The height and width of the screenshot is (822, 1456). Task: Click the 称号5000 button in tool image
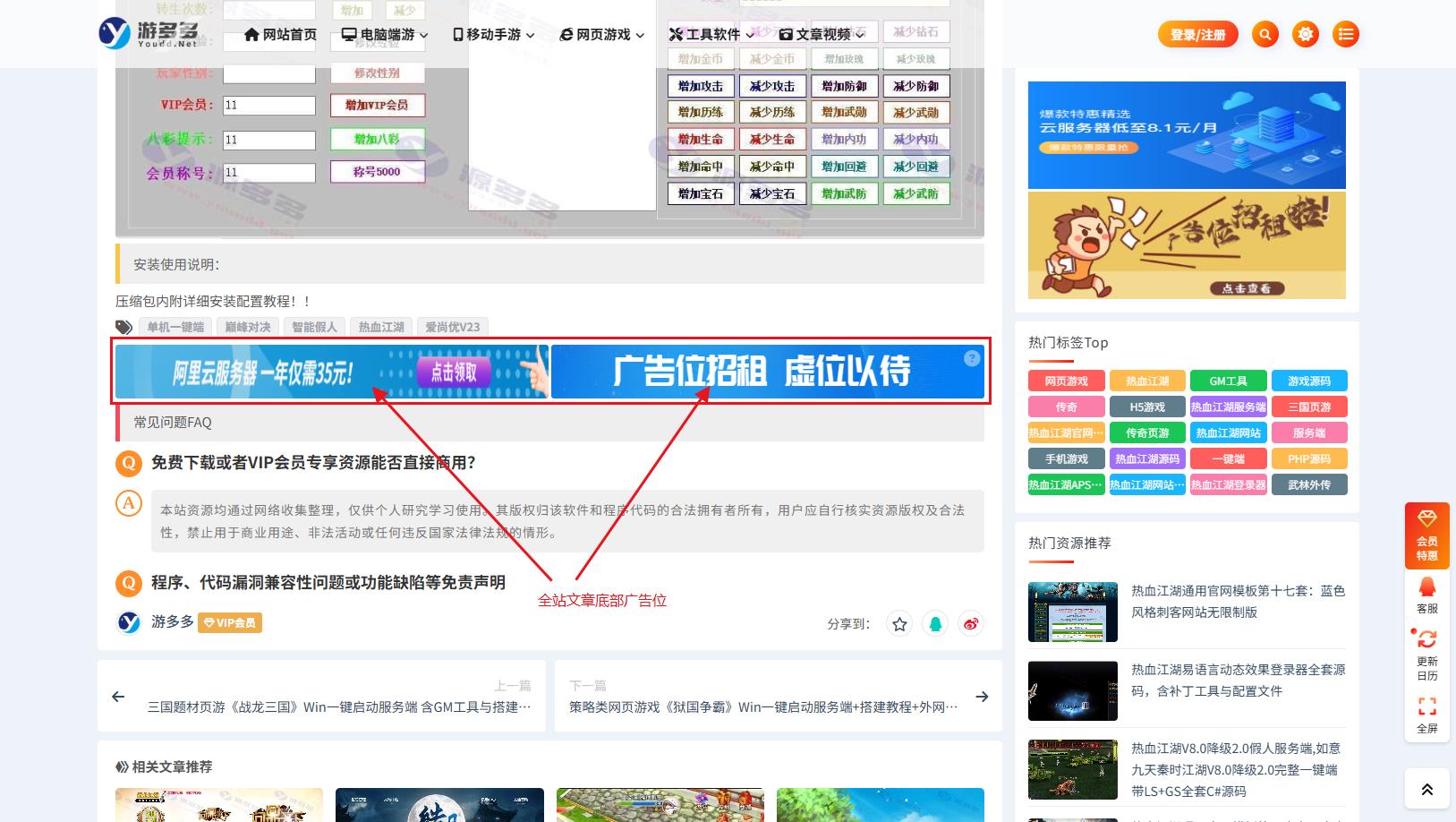(377, 172)
